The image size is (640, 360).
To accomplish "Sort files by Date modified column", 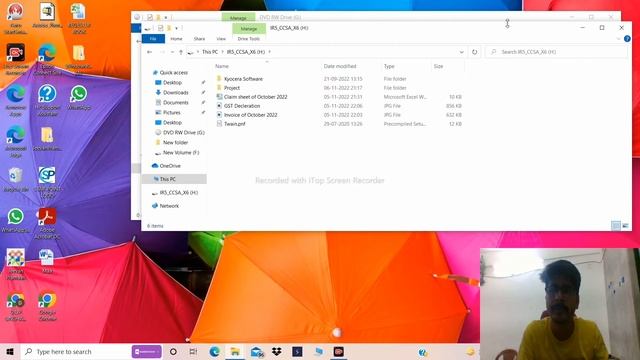I will (340, 66).
